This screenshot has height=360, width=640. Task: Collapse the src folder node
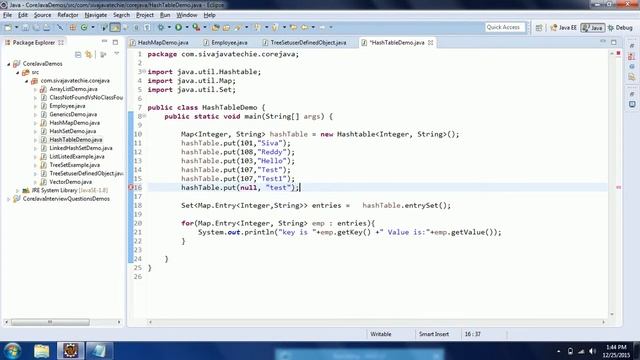pos(18,72)
